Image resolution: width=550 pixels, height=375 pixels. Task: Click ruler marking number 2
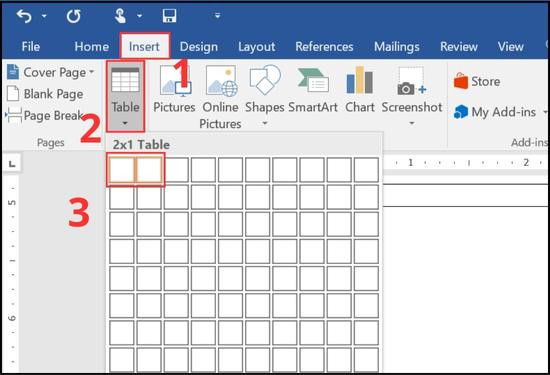click(x=526, y=163)
